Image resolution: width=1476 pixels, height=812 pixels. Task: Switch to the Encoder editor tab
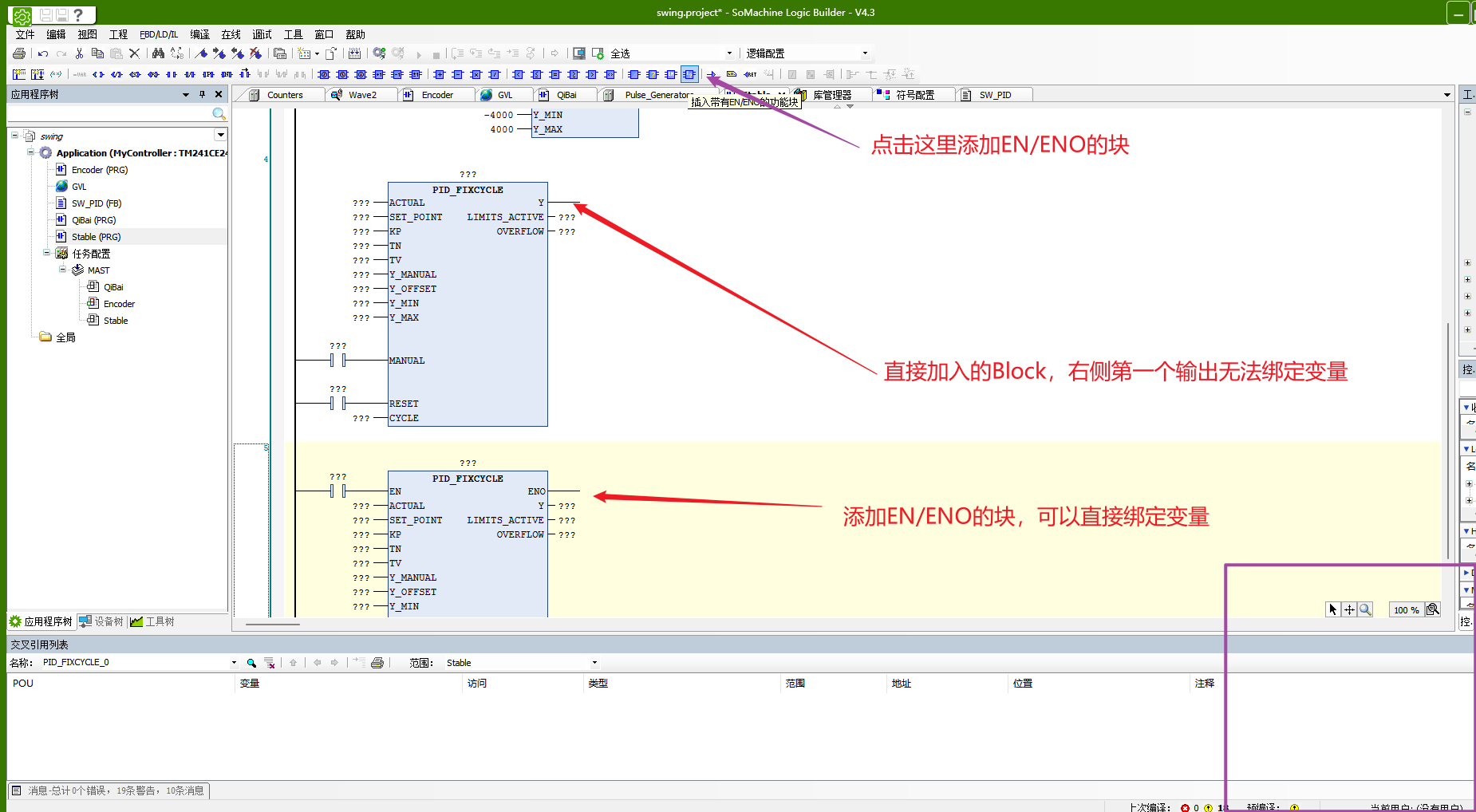coord(436,95)
